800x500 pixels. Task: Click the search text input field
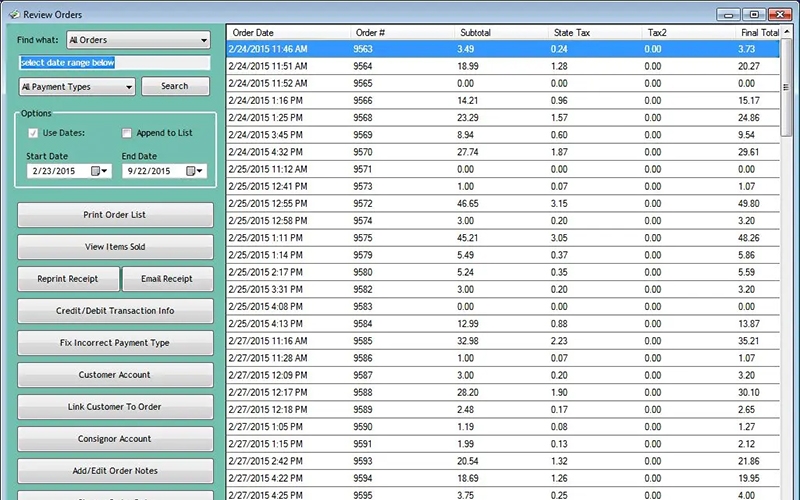click(115, 63)
